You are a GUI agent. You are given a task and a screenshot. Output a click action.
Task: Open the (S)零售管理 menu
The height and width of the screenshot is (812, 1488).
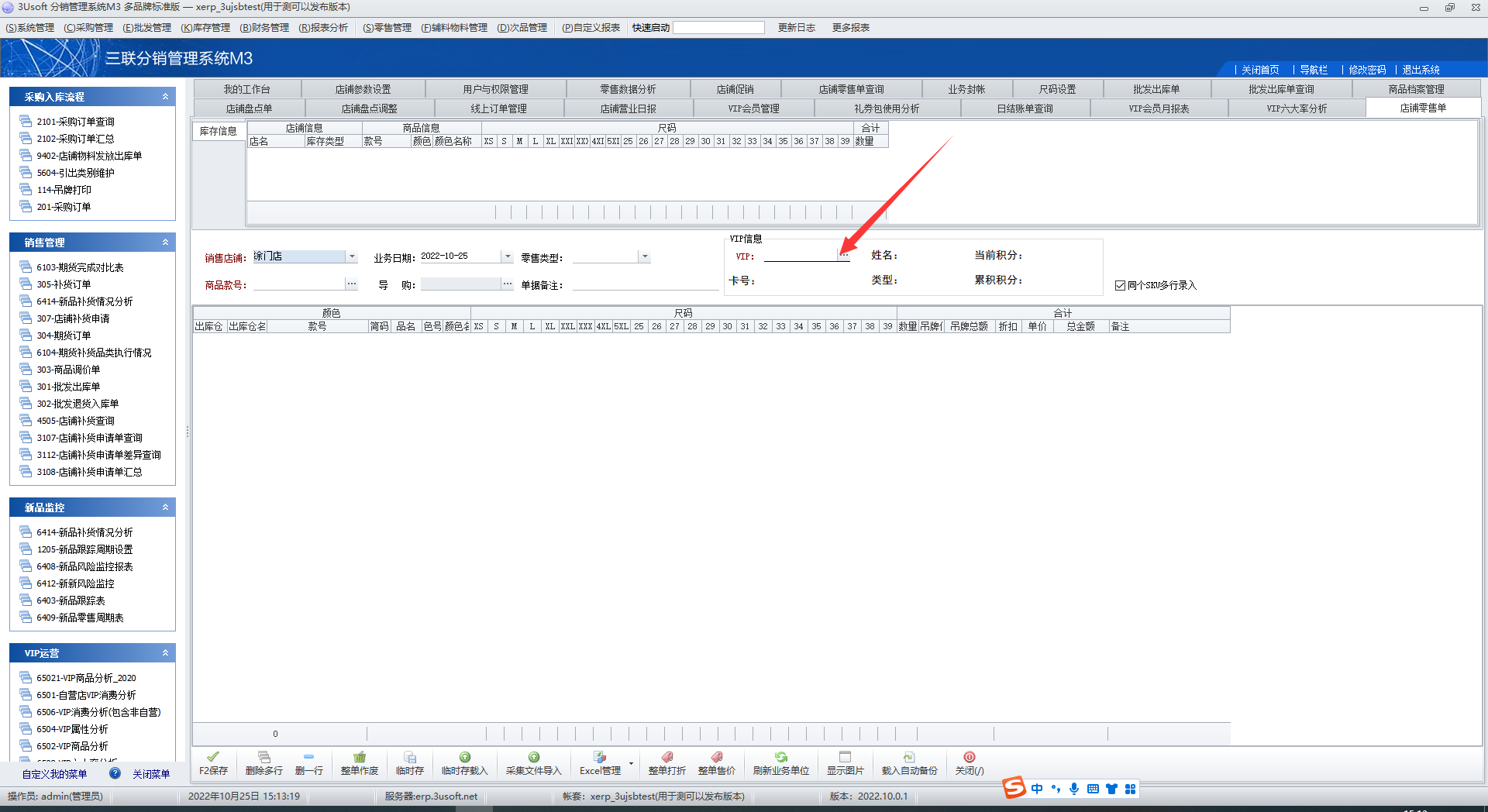[x=387, y=28]
